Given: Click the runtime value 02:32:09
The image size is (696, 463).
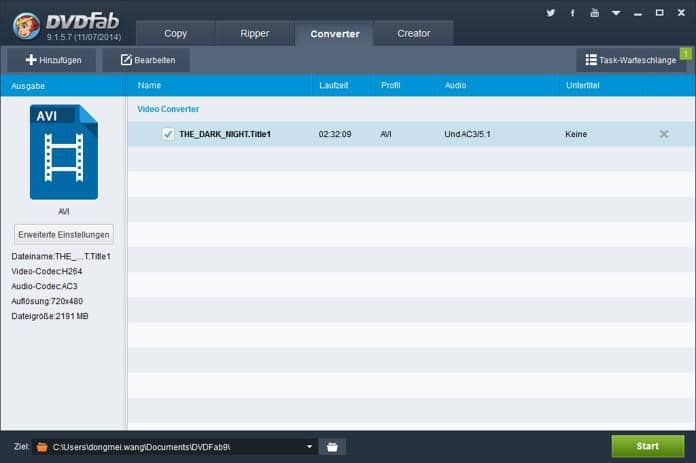Looking at the screenshot, I should (x=335, y=134).
